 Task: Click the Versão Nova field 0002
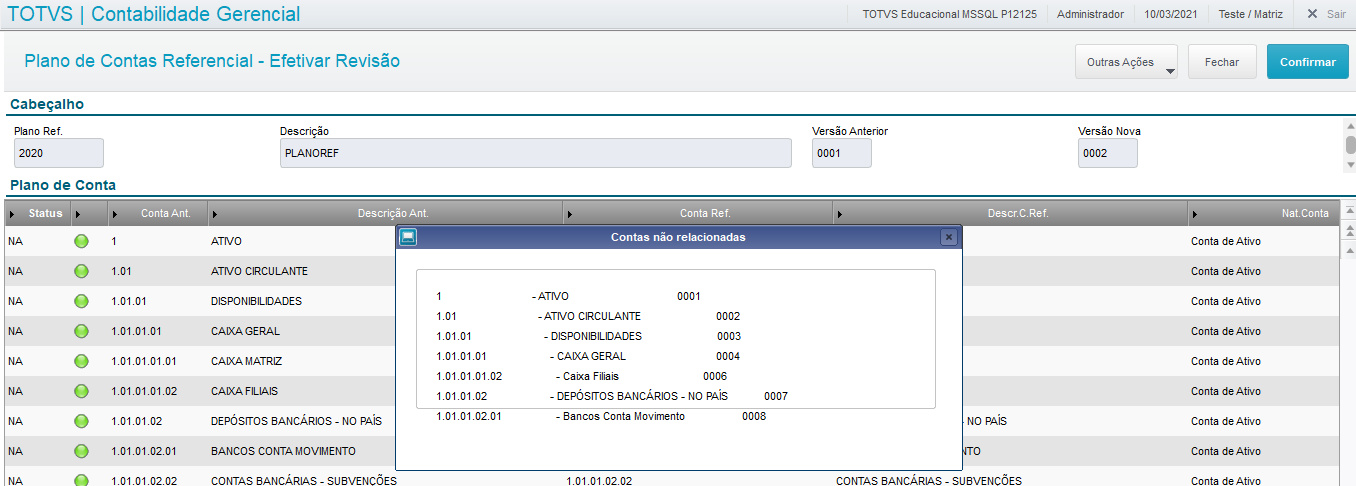point(1108,153)
